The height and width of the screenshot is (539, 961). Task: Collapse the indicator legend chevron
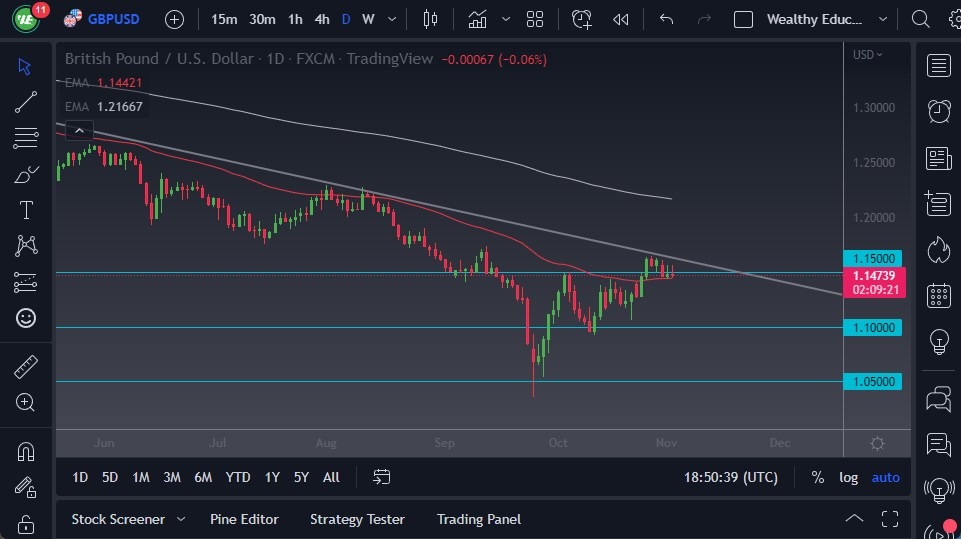coord(79,129)
